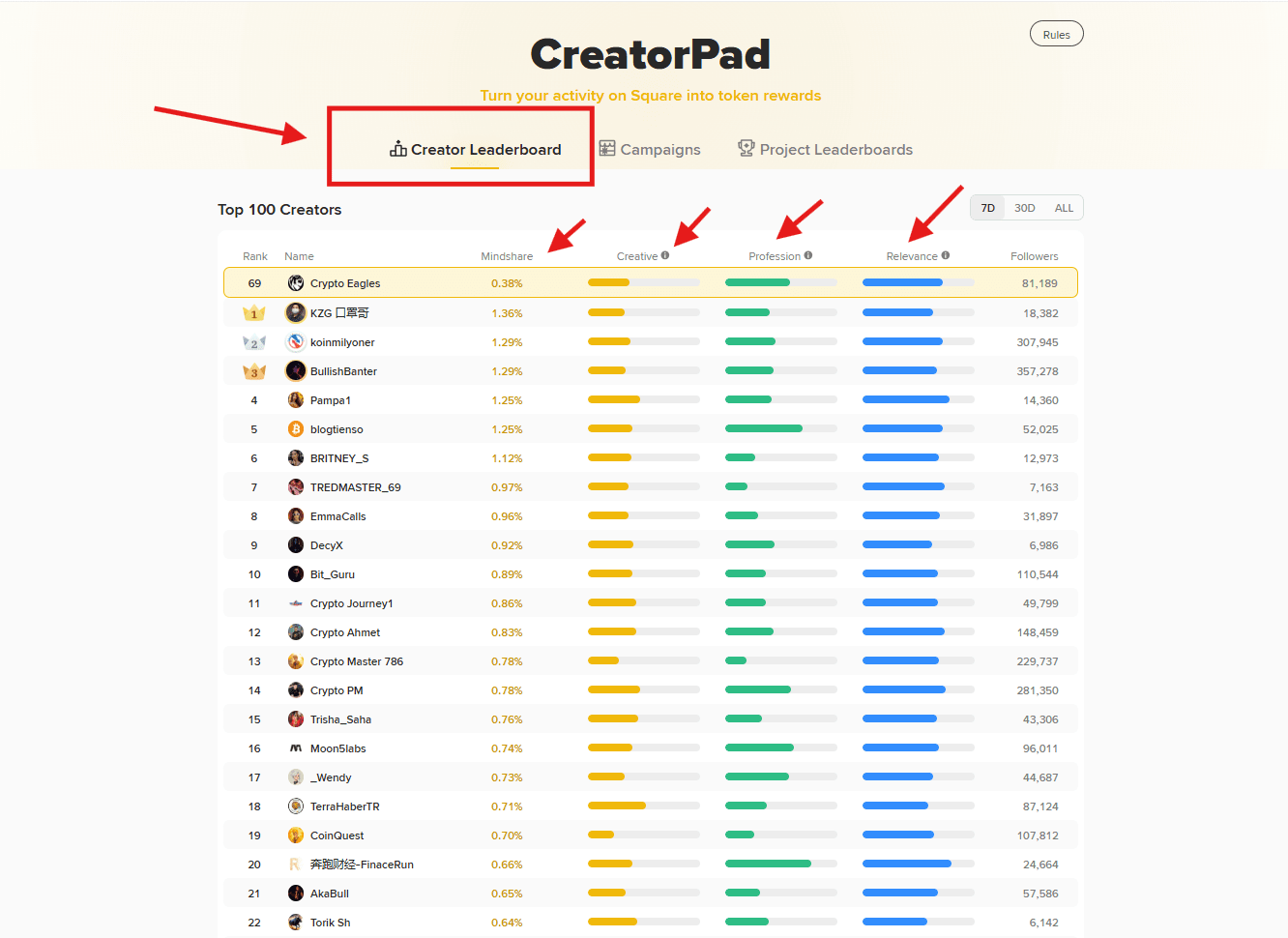Viewport: 1288px width, 938px height.
Task: Click the Relevance column info icon
Action: tap(946, 255)
